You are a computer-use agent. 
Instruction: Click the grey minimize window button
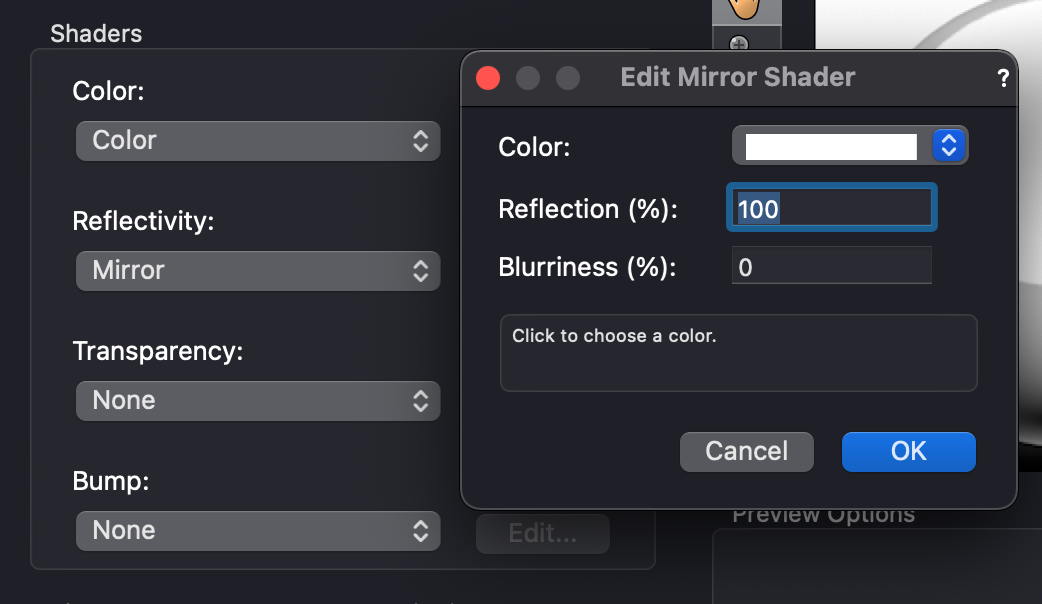528,78
